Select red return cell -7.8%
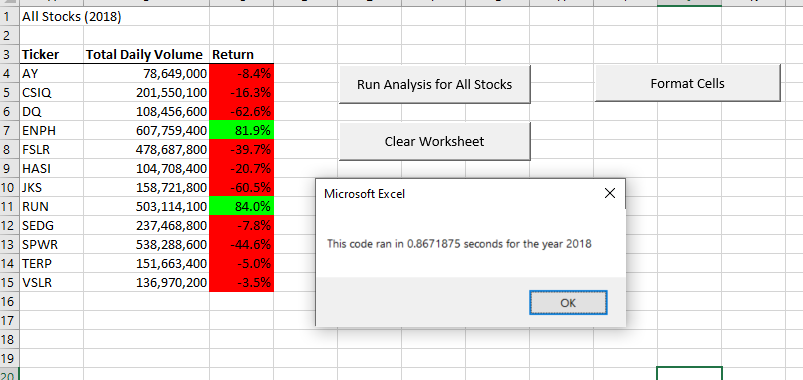The width and height of the screenshot is (803, 380). click(241, 225)
